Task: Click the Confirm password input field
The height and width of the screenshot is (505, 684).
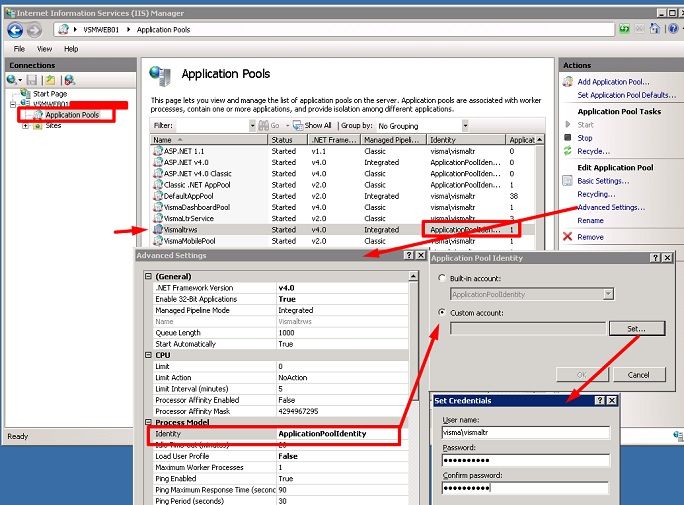Action: [526, 488]
